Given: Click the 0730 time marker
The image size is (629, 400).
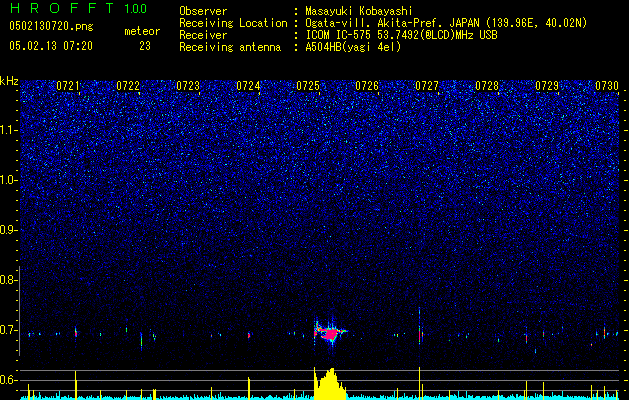Looking at the screenshot, I should (607, 86).
